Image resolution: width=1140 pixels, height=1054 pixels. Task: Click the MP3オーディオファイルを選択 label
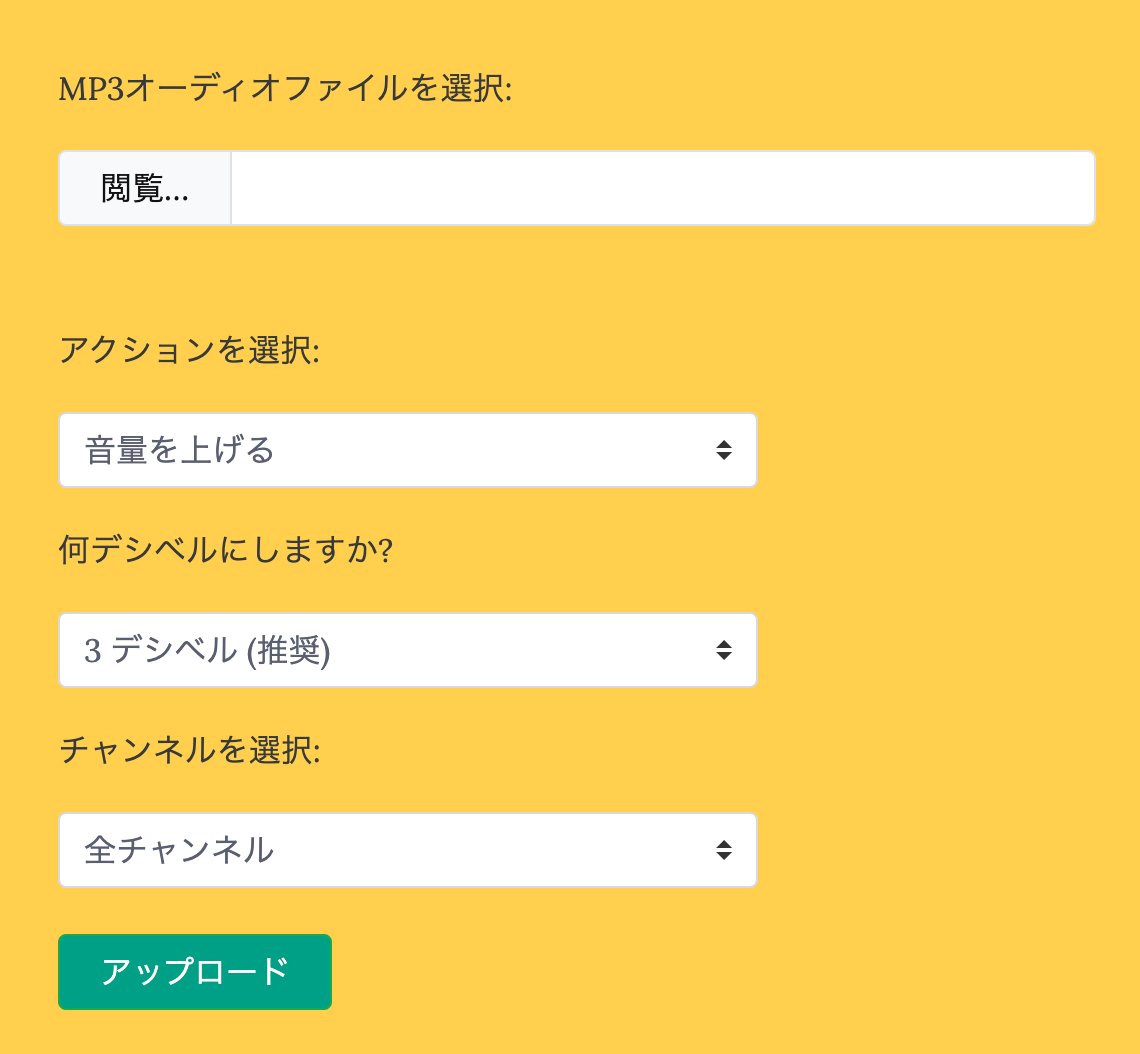coord(285,89)
